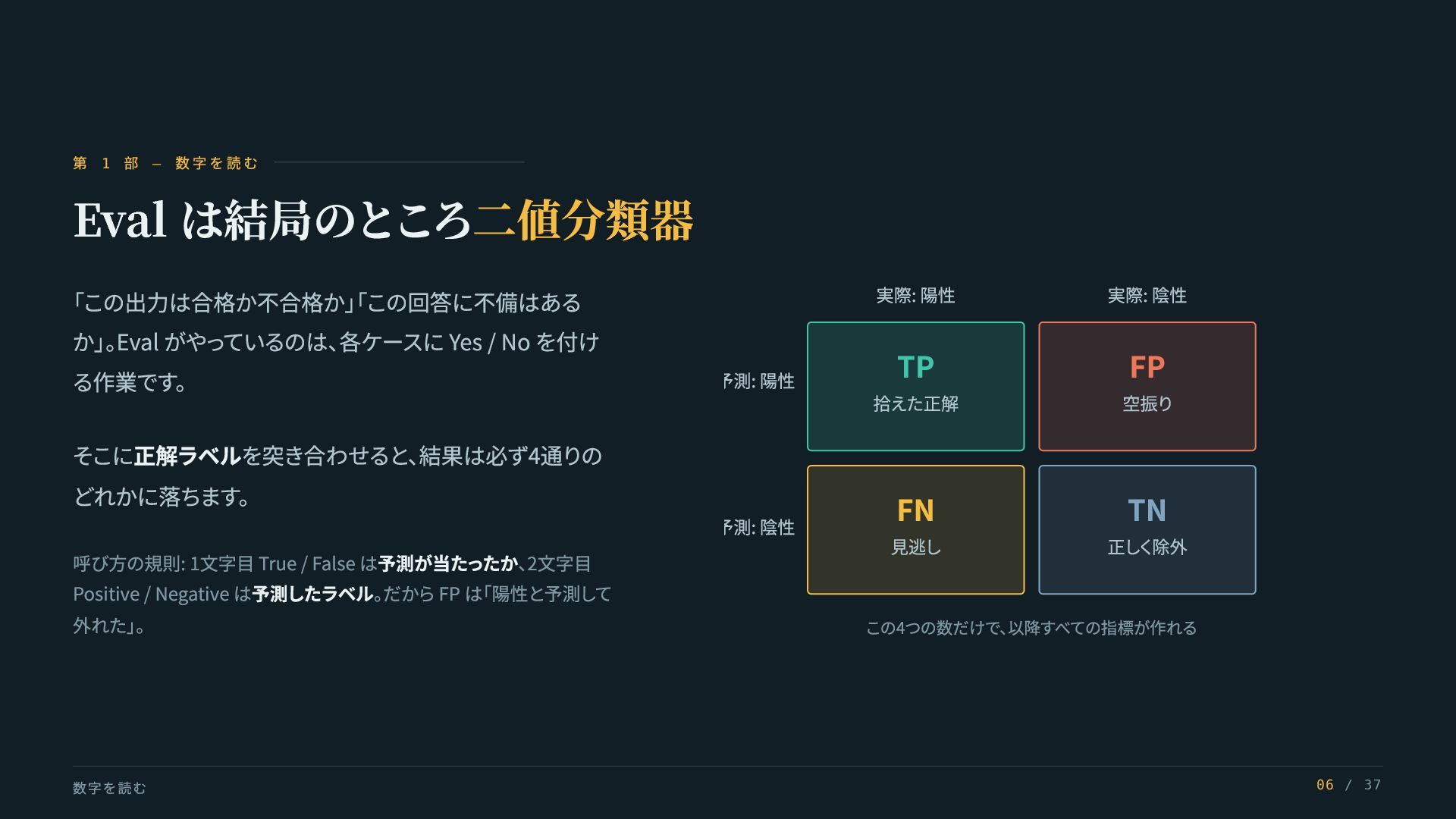This screenshot has width=1456, height=819.
Task: Click the section label '第 1 部 — 数字を読む'
Action: pyautogui.click(x=165, y=163)
